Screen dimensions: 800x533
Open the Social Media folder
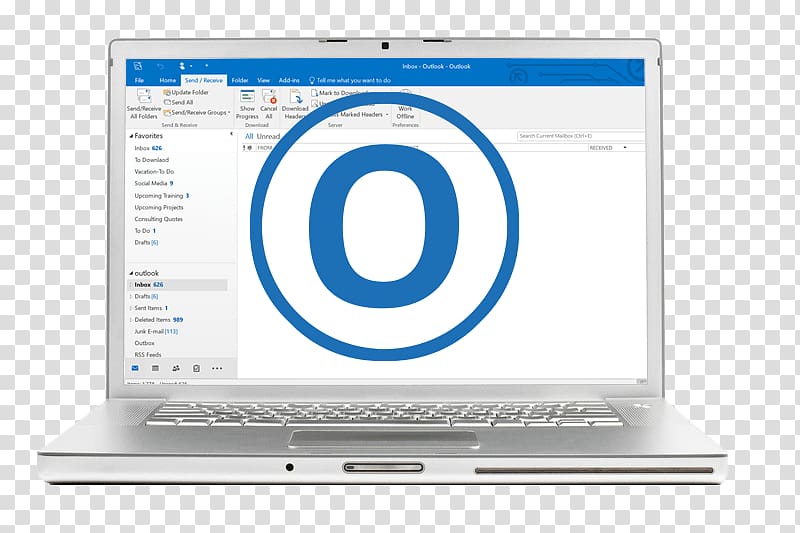coord(154,184)
